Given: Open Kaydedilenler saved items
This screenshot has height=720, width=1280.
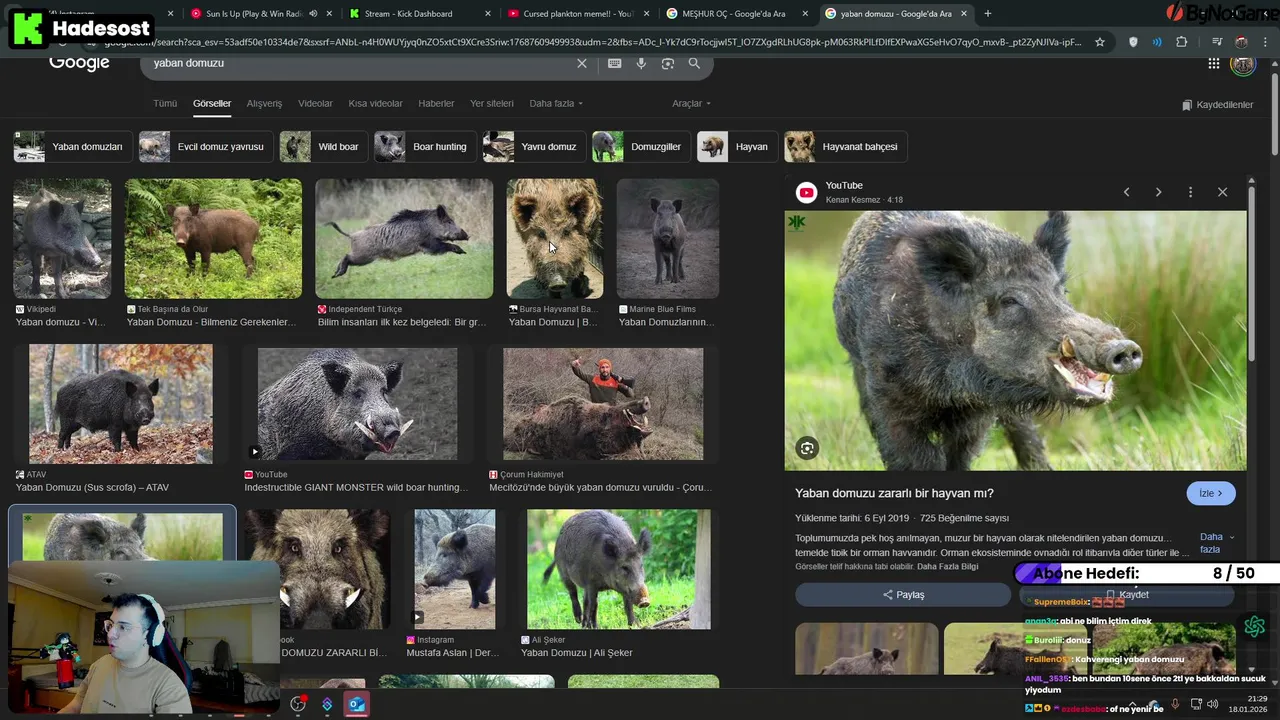Looking at the screenshot, I should point(1217,105).
